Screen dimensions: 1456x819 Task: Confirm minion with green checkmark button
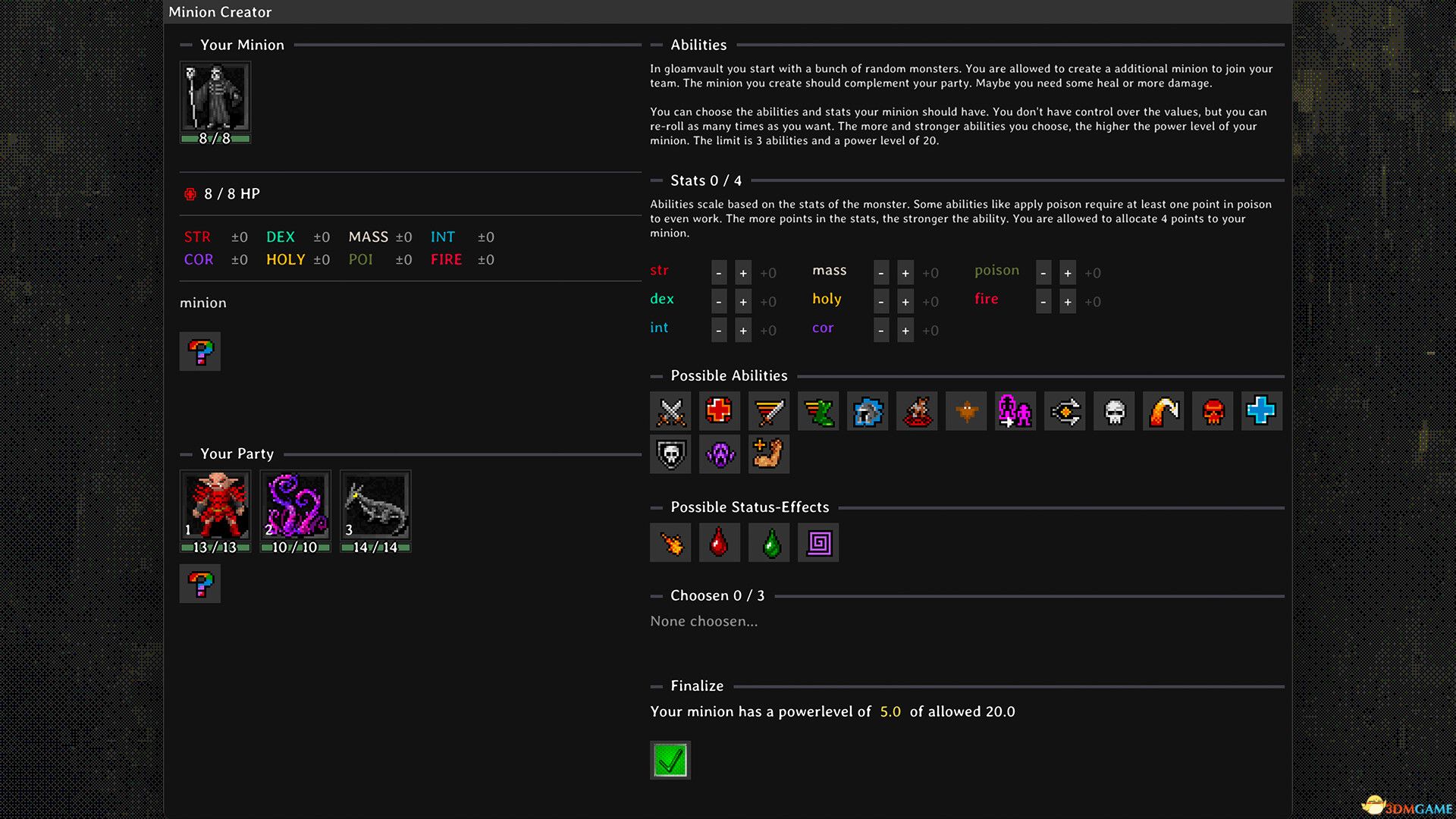coord(670,760)
